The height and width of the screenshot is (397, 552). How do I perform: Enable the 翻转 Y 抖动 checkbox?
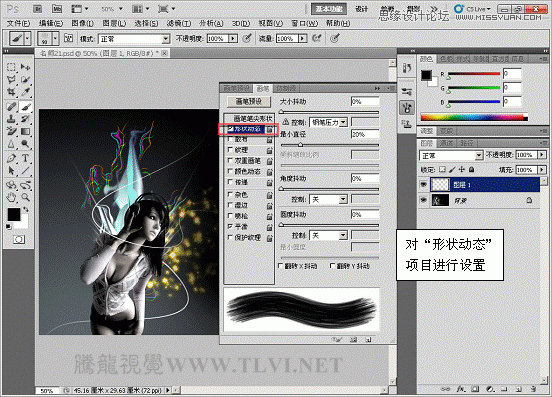click(x=333, y=266)
